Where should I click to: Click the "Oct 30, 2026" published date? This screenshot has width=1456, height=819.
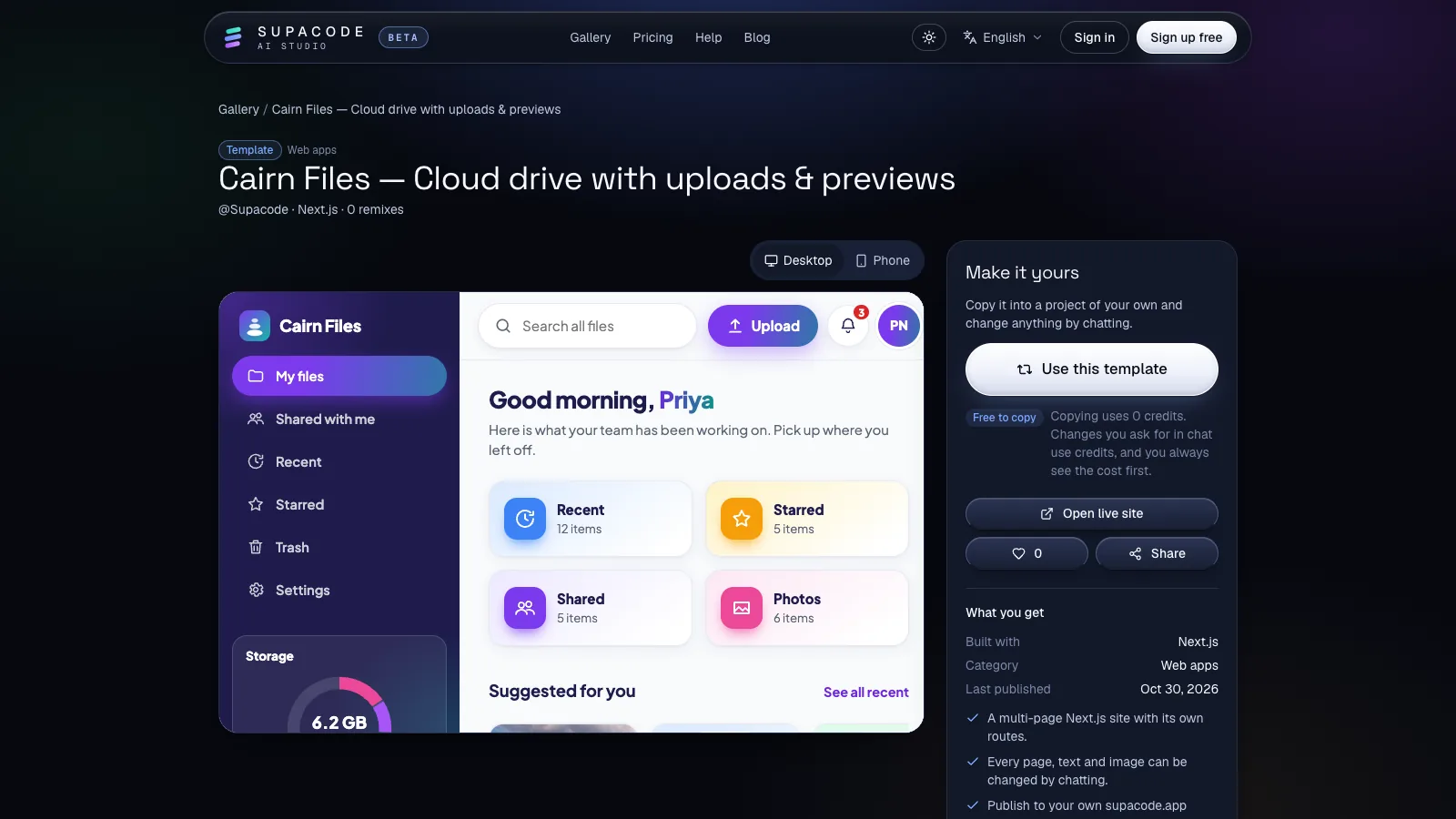pyautogui.click(x=1179, y=689)
